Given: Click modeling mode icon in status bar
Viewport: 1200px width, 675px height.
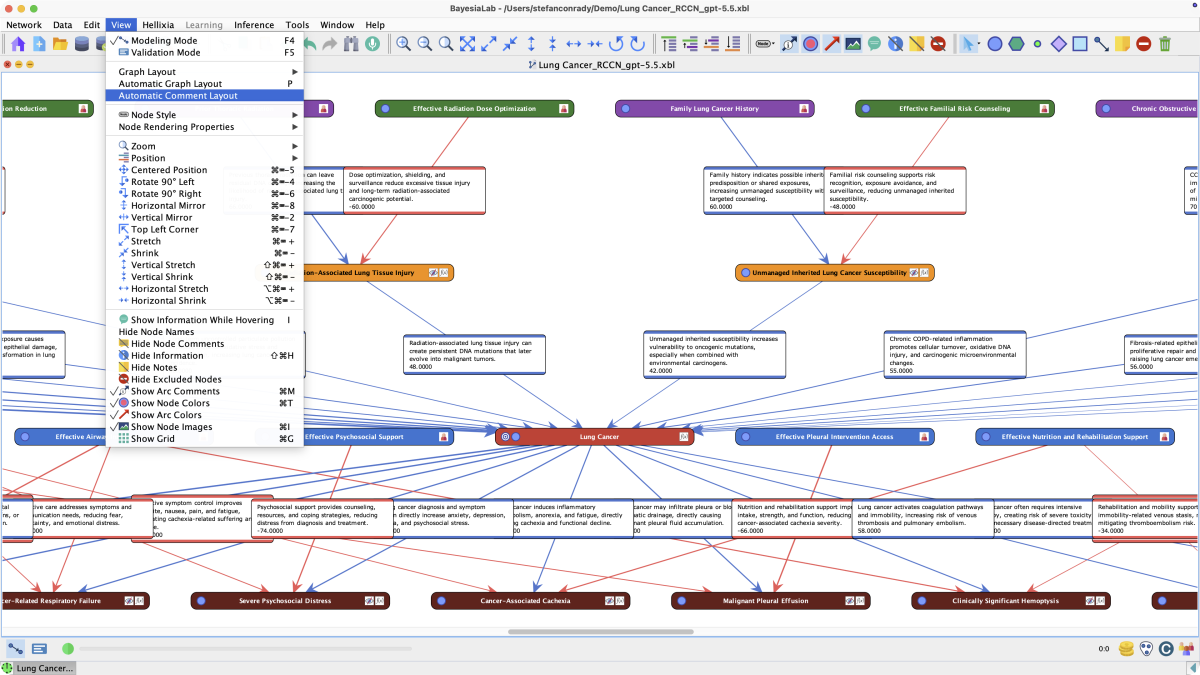Looking at the screenshot, I should [x=16, y=649].
